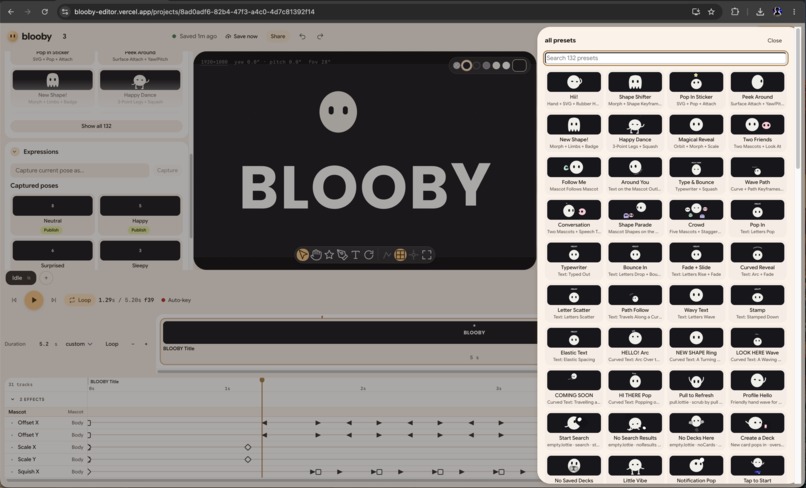
Task: Choose the Type & Bounce preset
Action: [696, 175]
